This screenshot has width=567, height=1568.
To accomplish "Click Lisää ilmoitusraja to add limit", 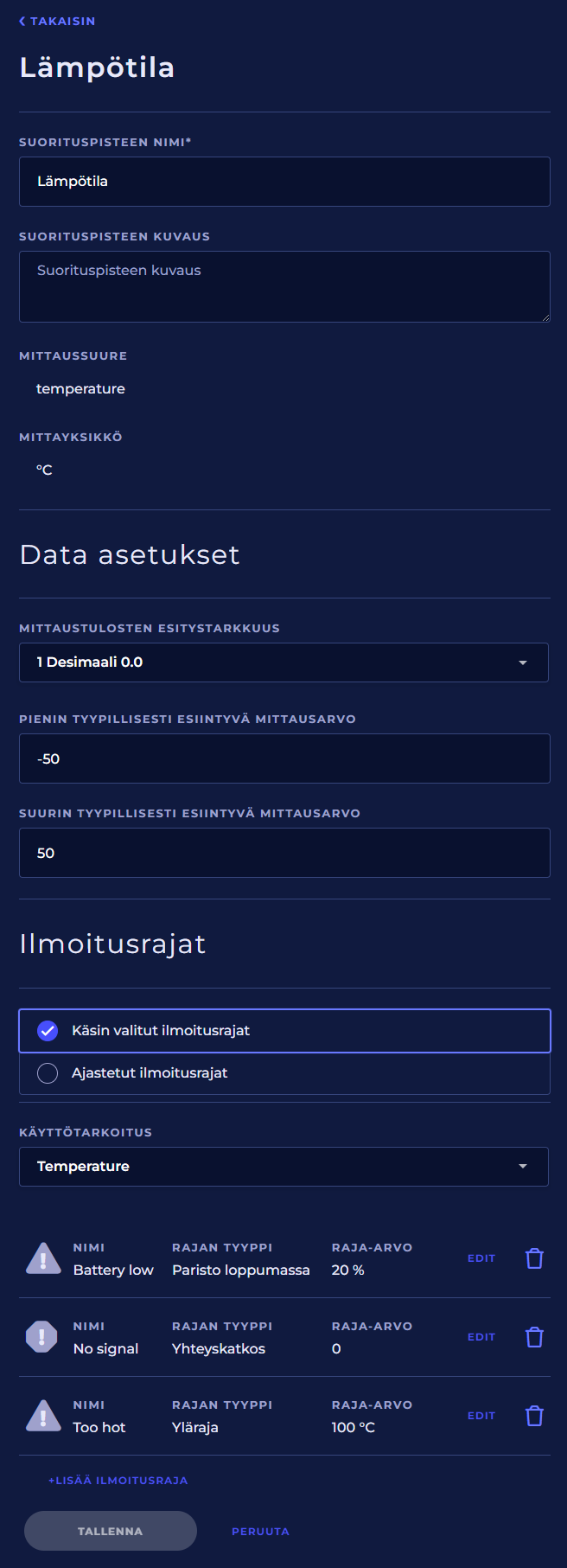I will 118,1481.
